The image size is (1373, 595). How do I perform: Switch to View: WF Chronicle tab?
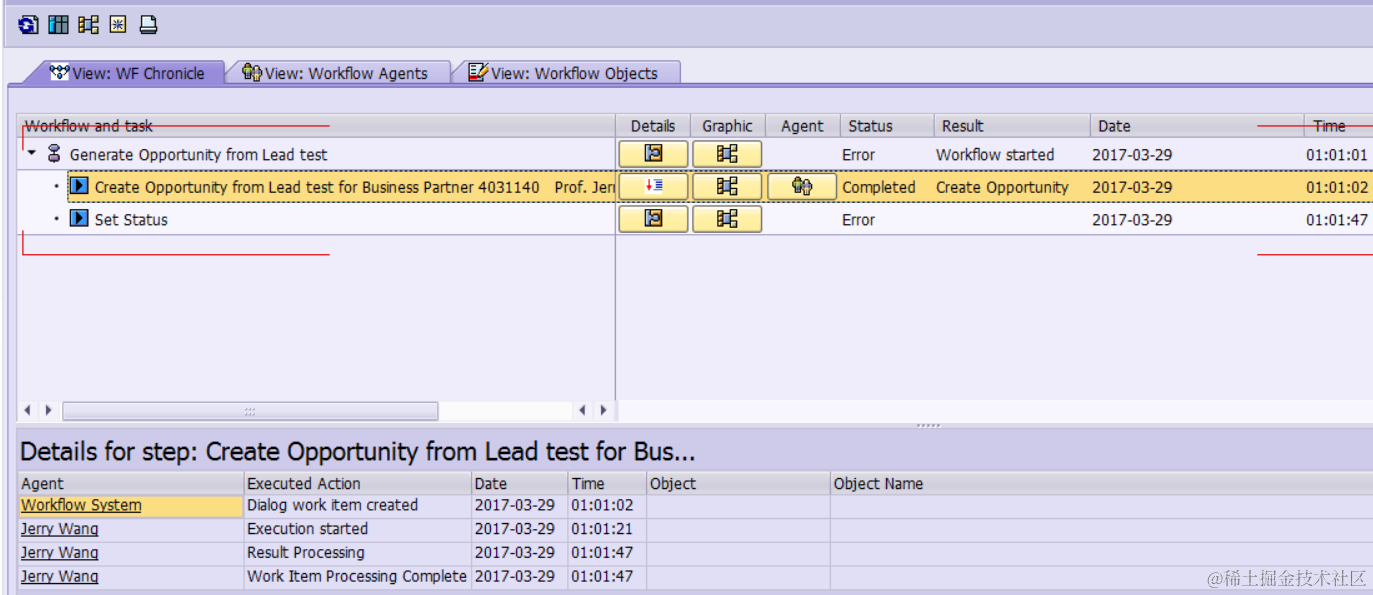[x=127, y=73]
